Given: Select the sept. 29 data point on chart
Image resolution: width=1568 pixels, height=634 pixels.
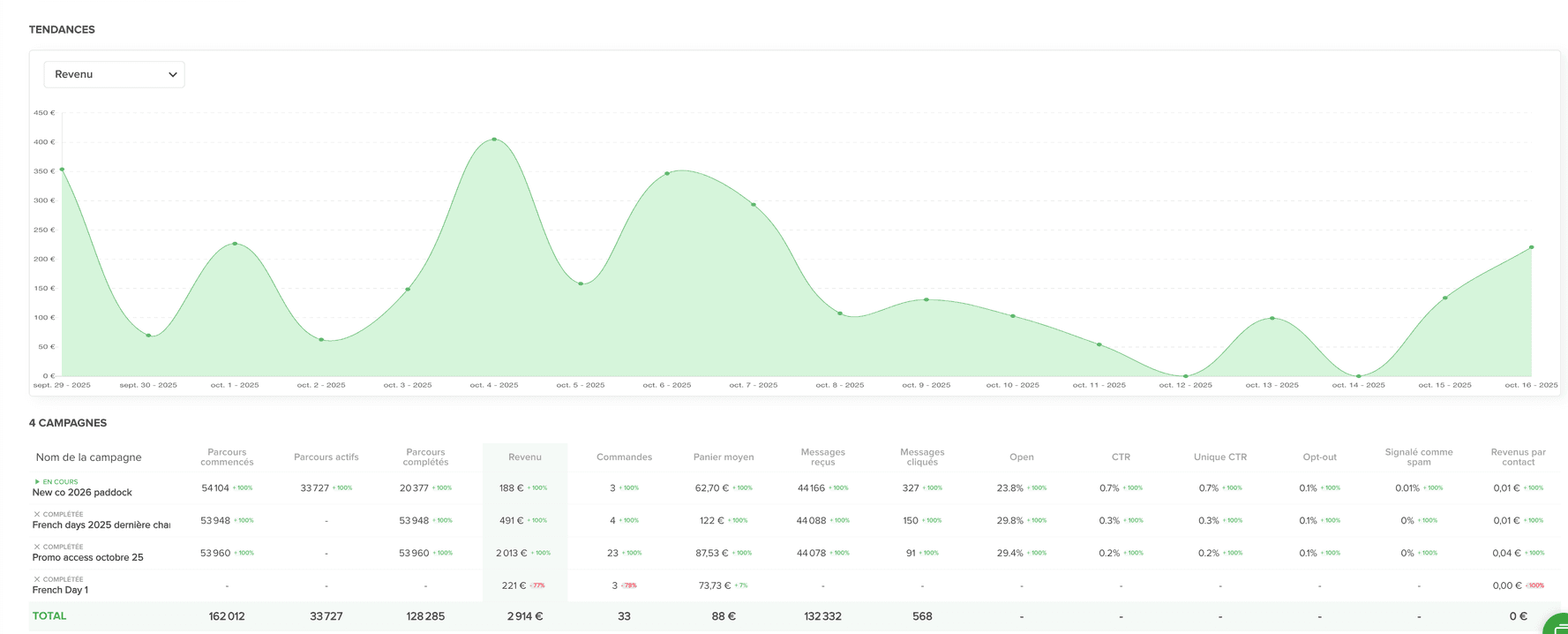Looking at the screenshot, I should (62, 170).
